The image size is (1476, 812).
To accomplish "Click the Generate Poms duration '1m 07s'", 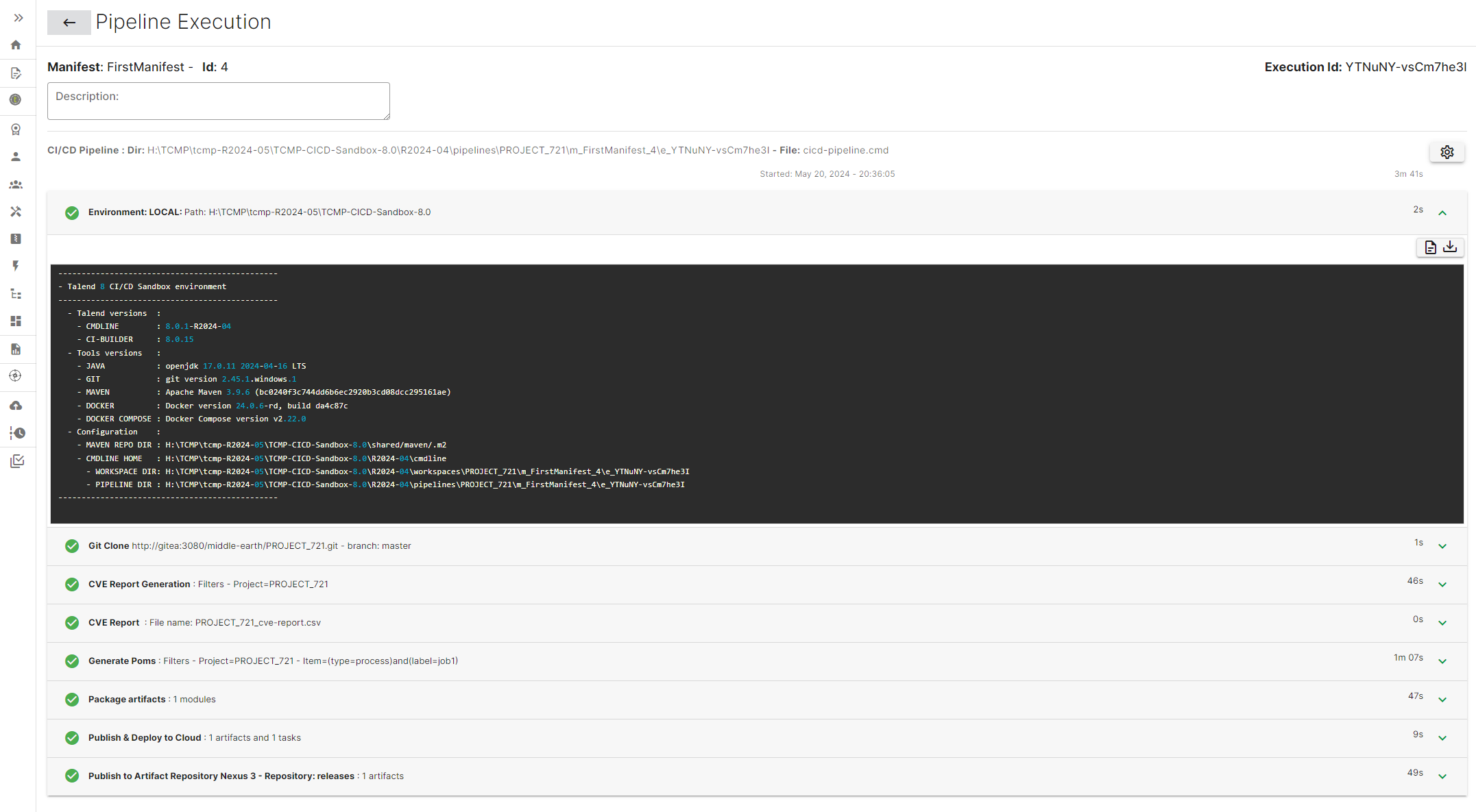I will 1408,658.
